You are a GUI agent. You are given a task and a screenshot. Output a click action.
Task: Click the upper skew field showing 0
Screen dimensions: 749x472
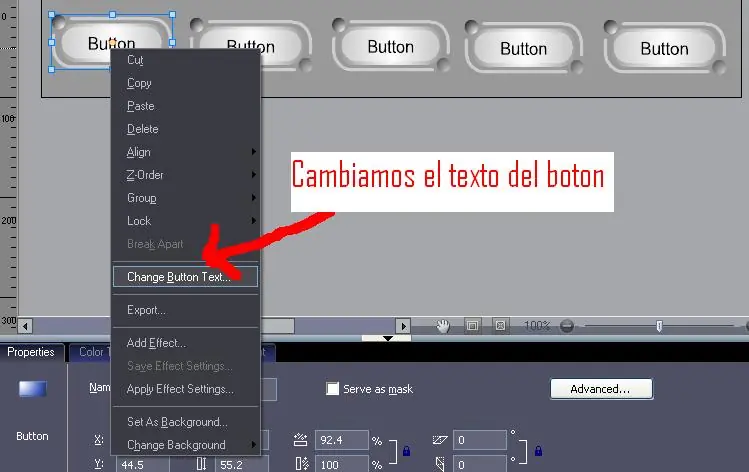click(x=480, y=440)
